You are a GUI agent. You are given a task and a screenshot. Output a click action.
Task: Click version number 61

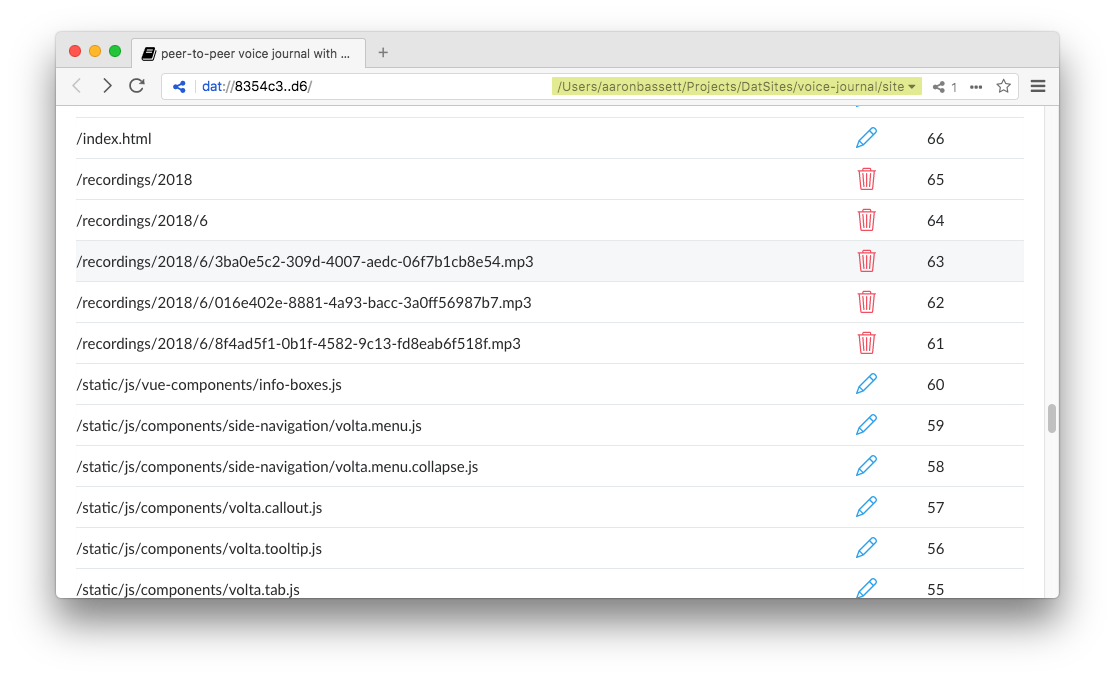(936, 344)
